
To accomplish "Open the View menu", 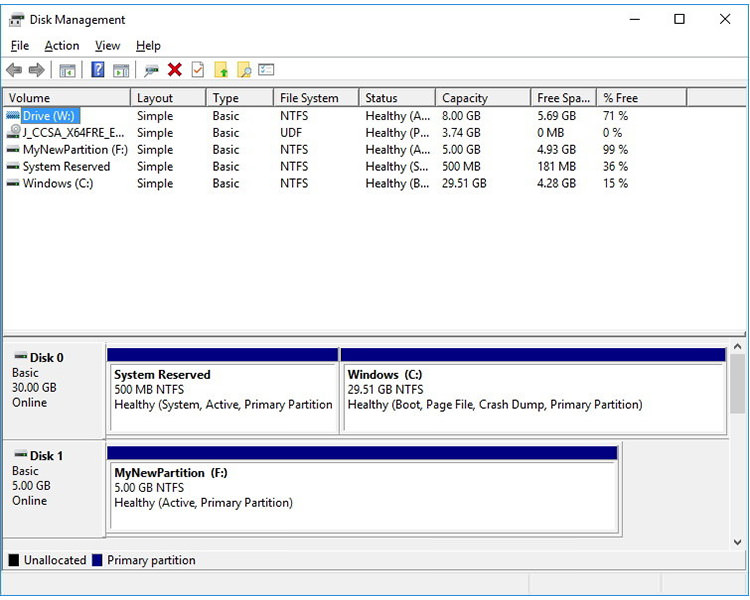I will point(107,46).
